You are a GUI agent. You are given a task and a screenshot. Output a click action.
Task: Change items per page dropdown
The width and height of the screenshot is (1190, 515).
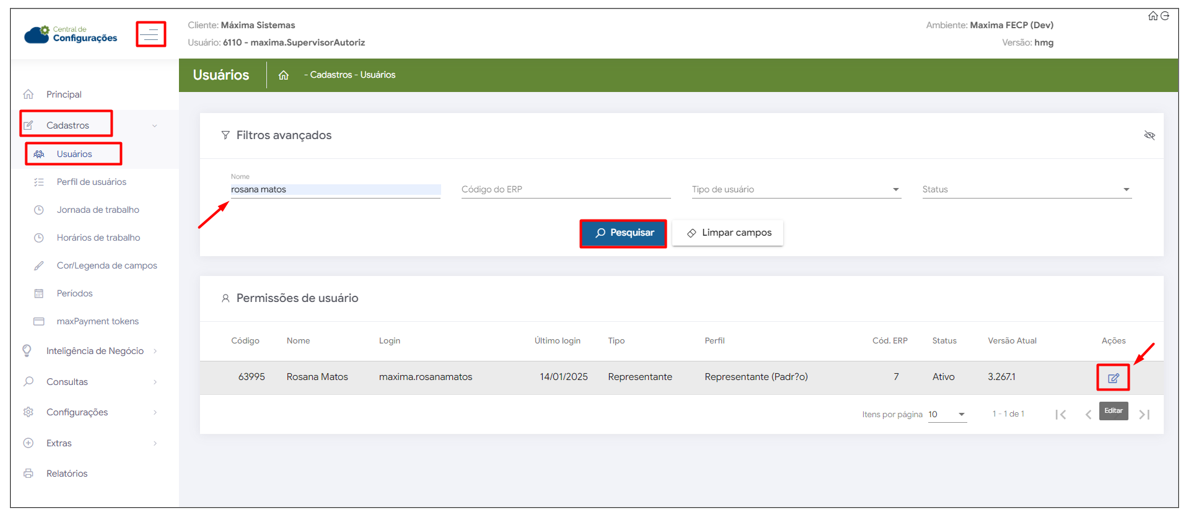[x=946, y=414]
